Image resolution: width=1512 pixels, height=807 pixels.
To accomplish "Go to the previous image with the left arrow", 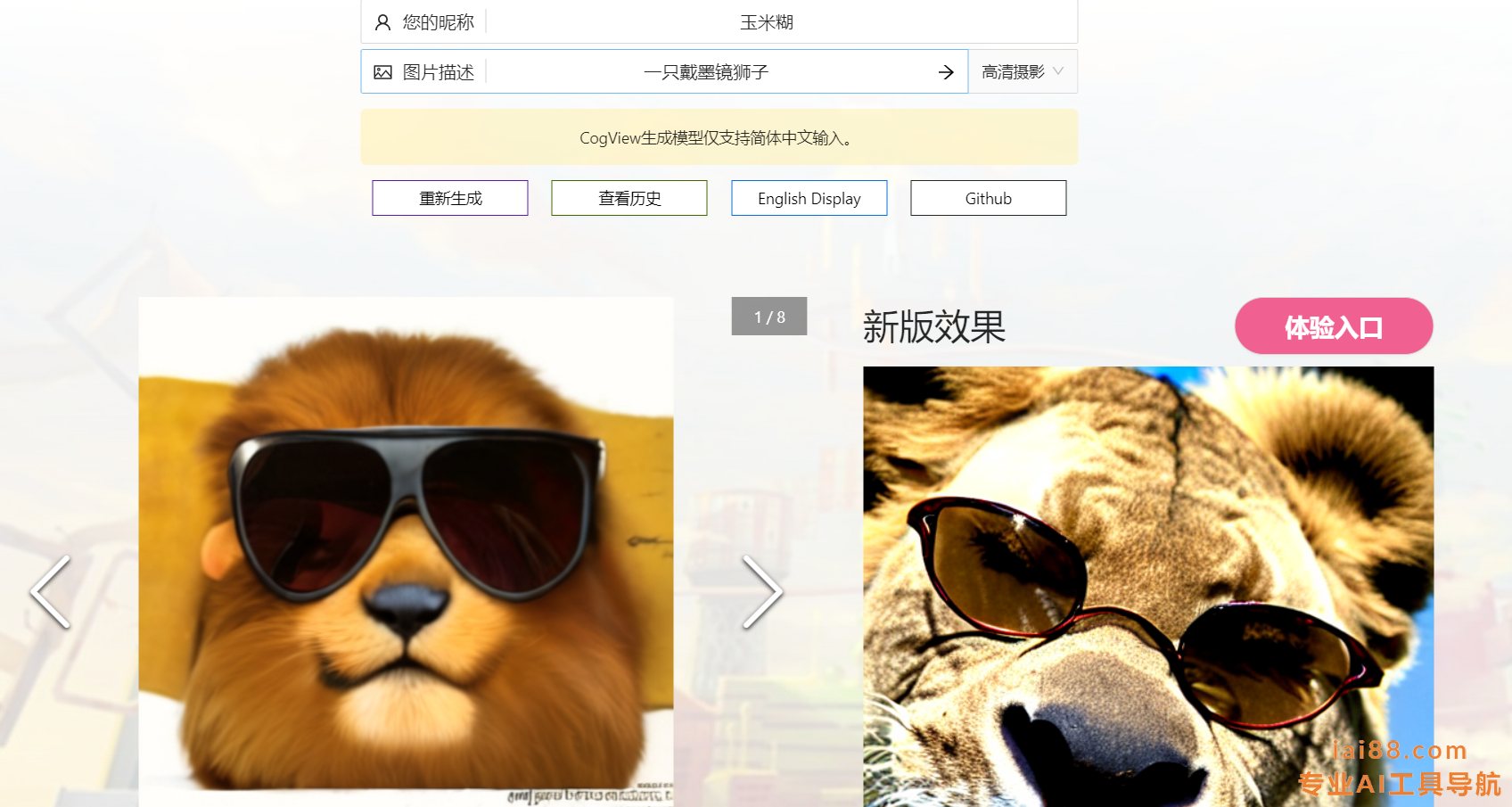I will coord(50,592).
